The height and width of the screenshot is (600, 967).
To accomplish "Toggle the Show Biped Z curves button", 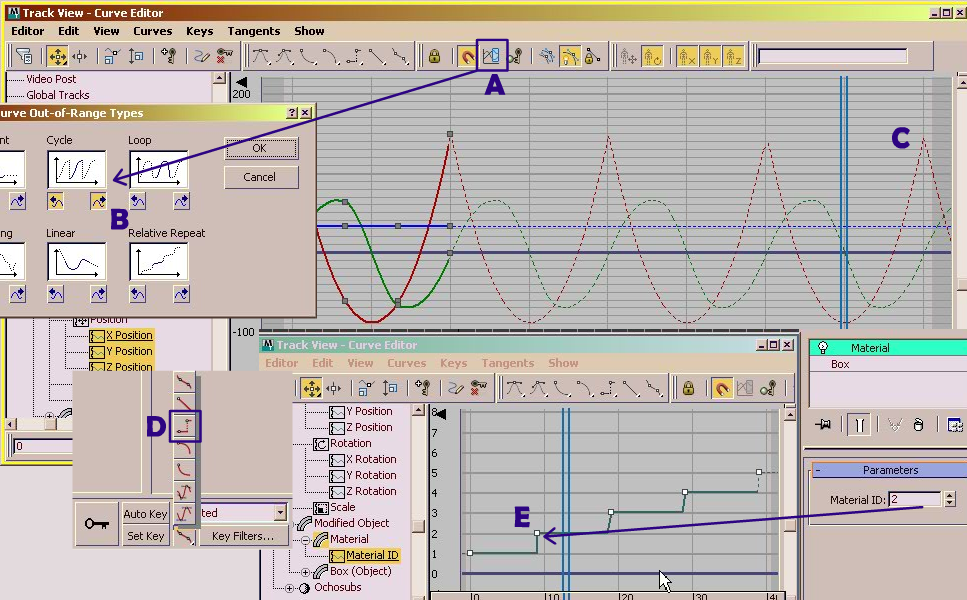I will coord(733,57).
